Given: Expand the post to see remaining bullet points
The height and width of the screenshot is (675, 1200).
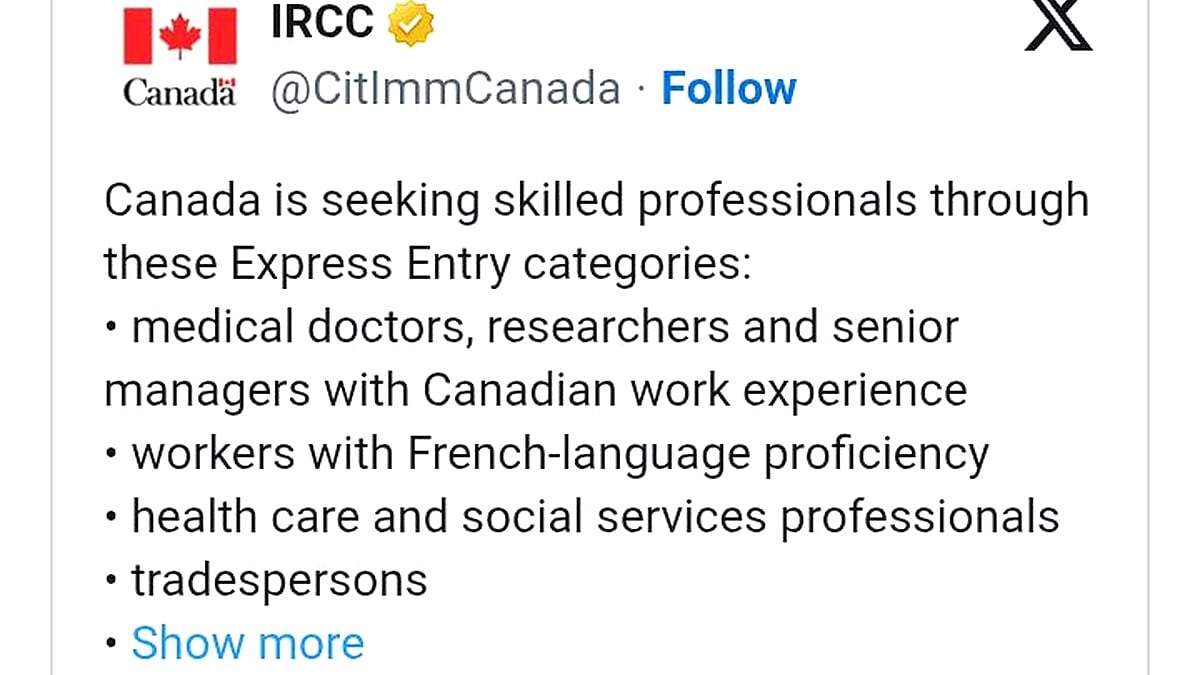Looking at the screenshot, I should [x=249, y=642].
